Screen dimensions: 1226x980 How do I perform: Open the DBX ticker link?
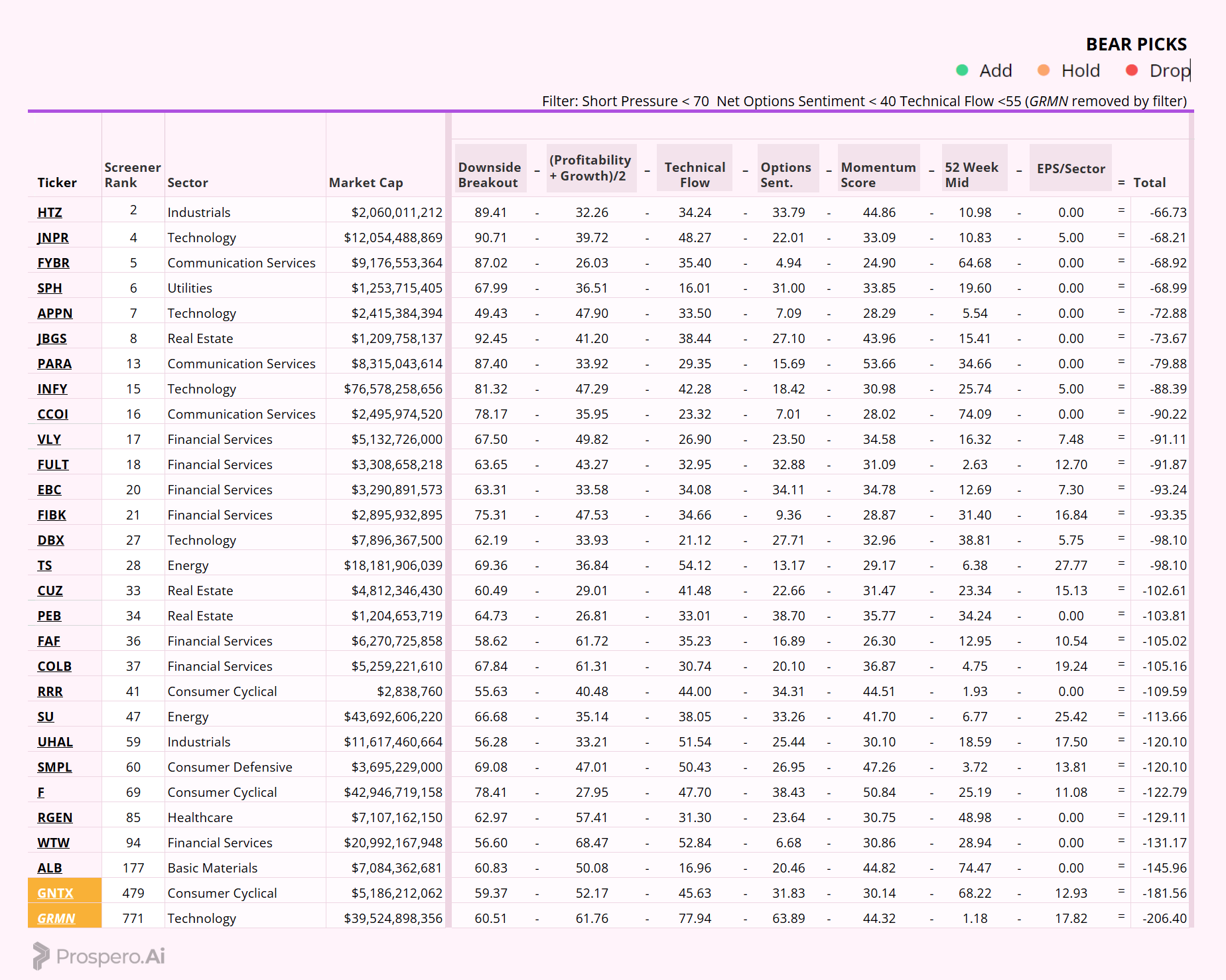click(x=51, y=540)
